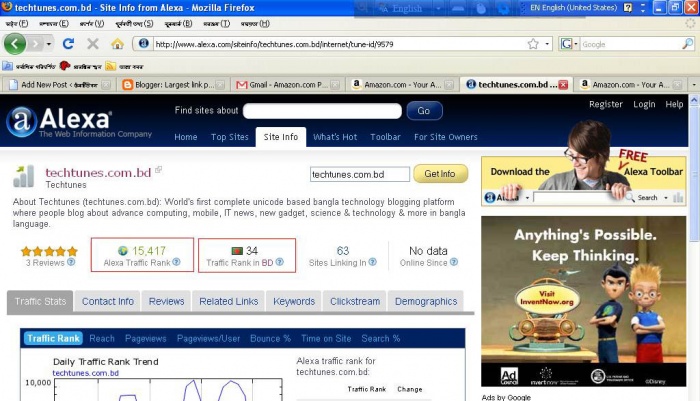Select the Related Links tab
This screenshot has height=401, width=700.
coord(229,301)
